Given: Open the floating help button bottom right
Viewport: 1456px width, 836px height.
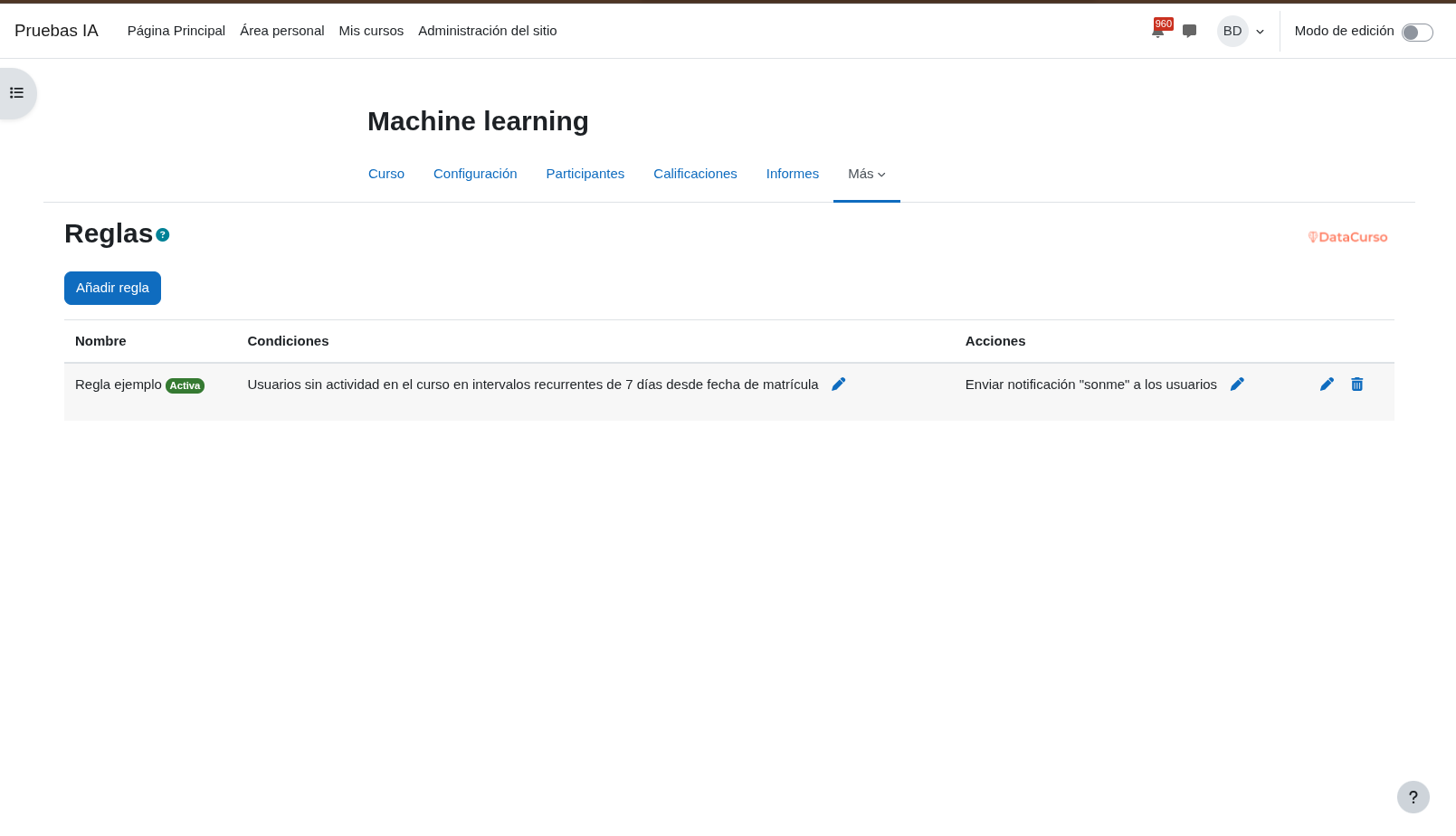Looking at the screenshot, I should tap(1413, 797).
